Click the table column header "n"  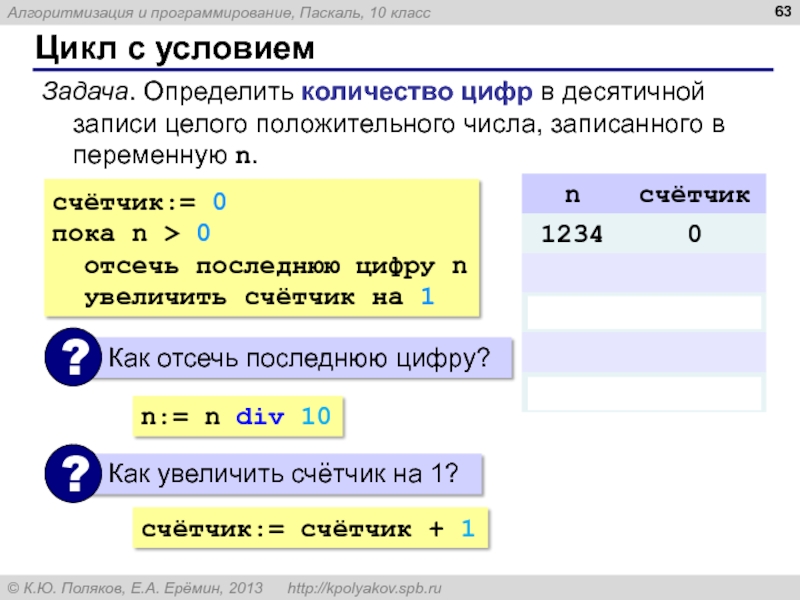pos(572,194)
